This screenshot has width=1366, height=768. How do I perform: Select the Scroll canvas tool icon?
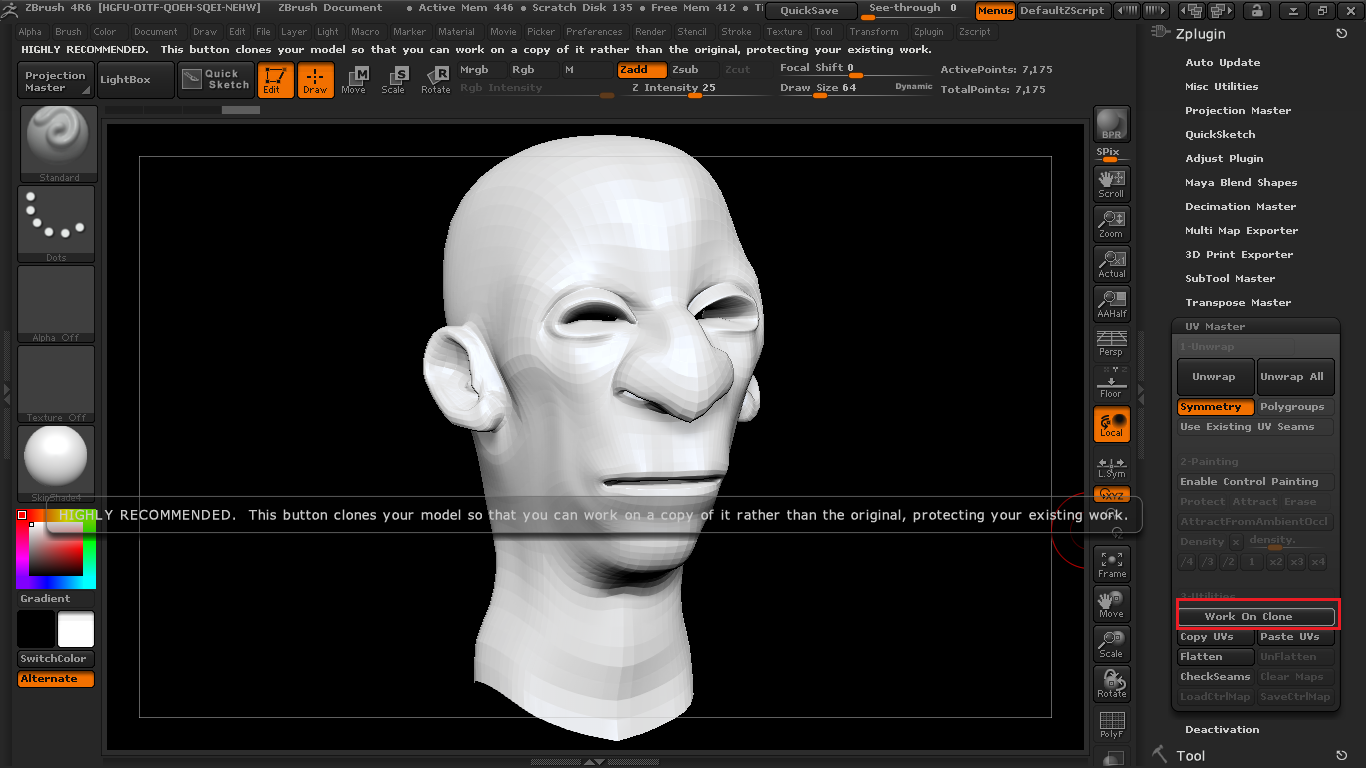pos(1111,184)
